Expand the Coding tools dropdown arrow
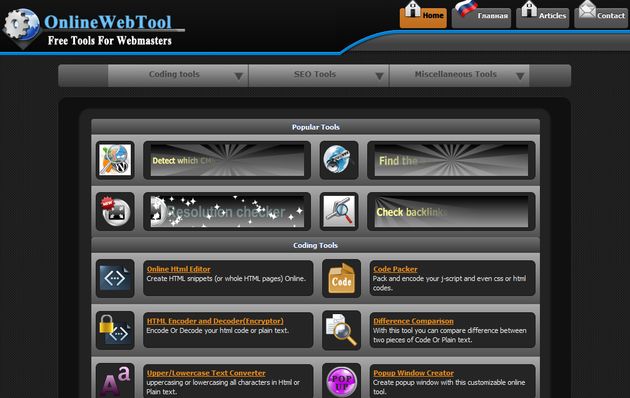The height and width of the screenshot is (398, 630). pyautogui.click(x=238, y=76)
